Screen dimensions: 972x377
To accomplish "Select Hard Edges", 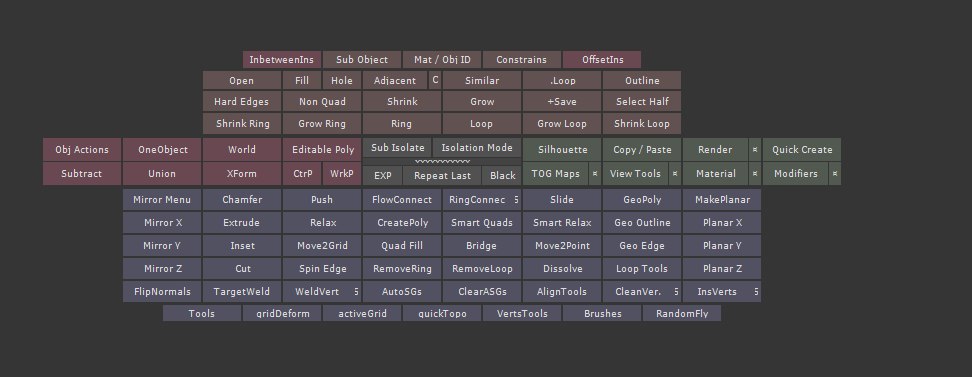I will coord(242,101).
